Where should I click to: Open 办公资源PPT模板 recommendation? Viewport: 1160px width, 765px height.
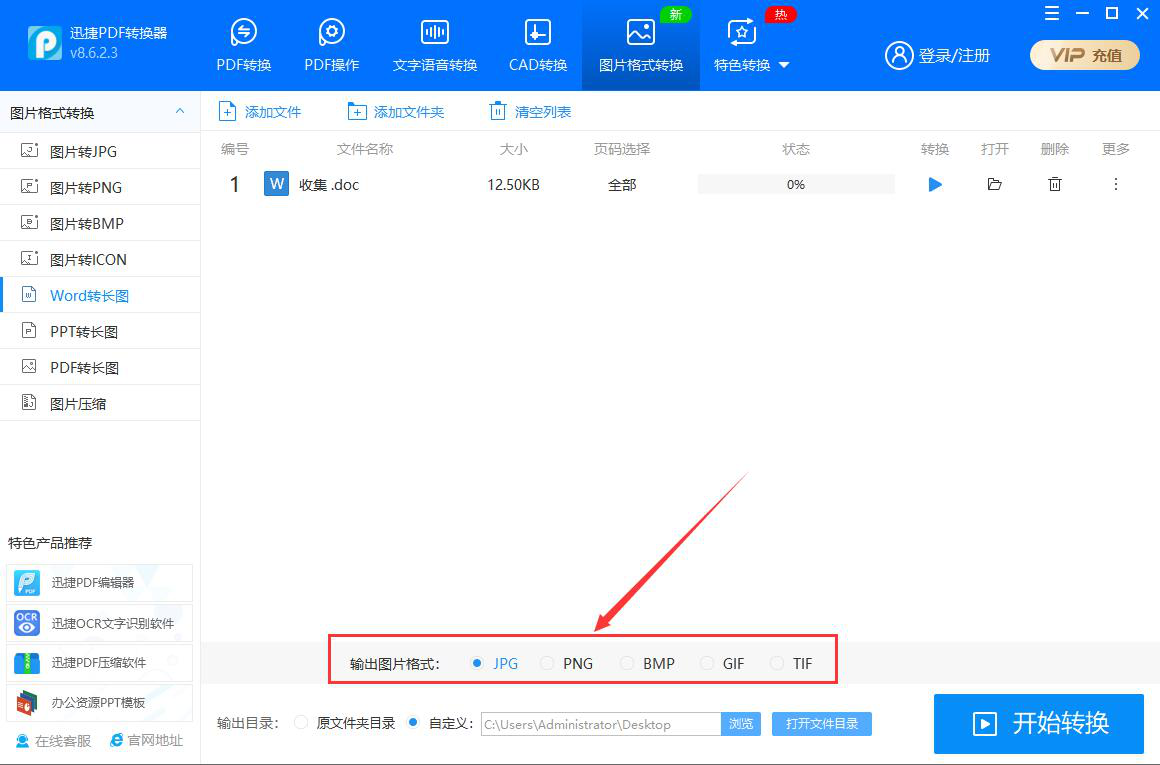pyautogui.click(x=99, y=703)
